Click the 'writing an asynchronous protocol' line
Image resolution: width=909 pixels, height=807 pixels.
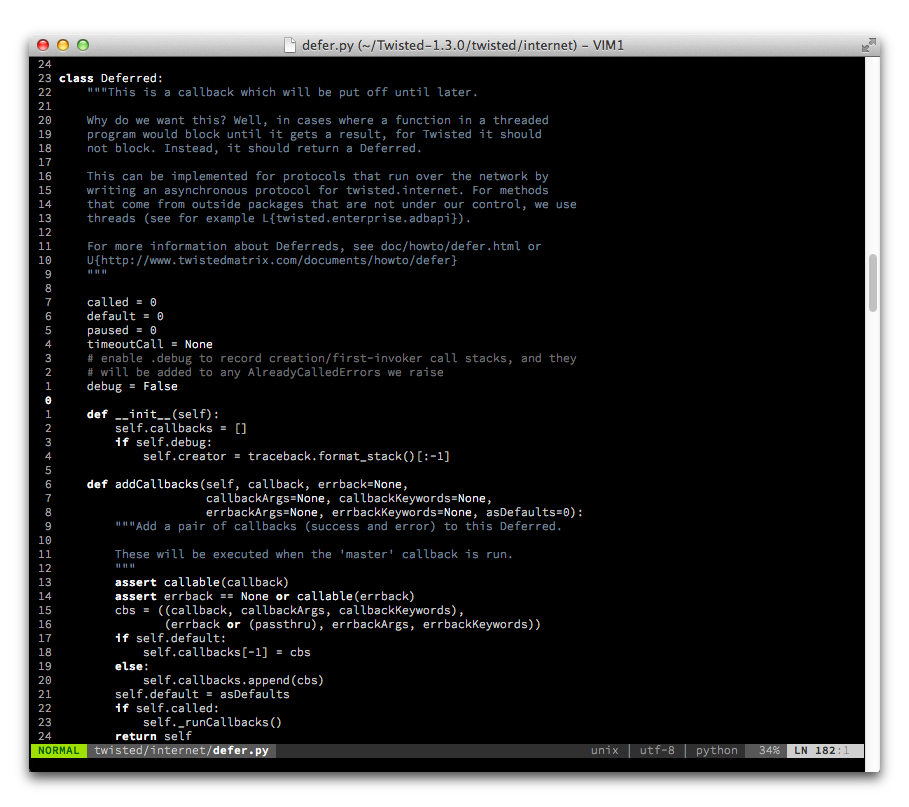click(318, 190)
